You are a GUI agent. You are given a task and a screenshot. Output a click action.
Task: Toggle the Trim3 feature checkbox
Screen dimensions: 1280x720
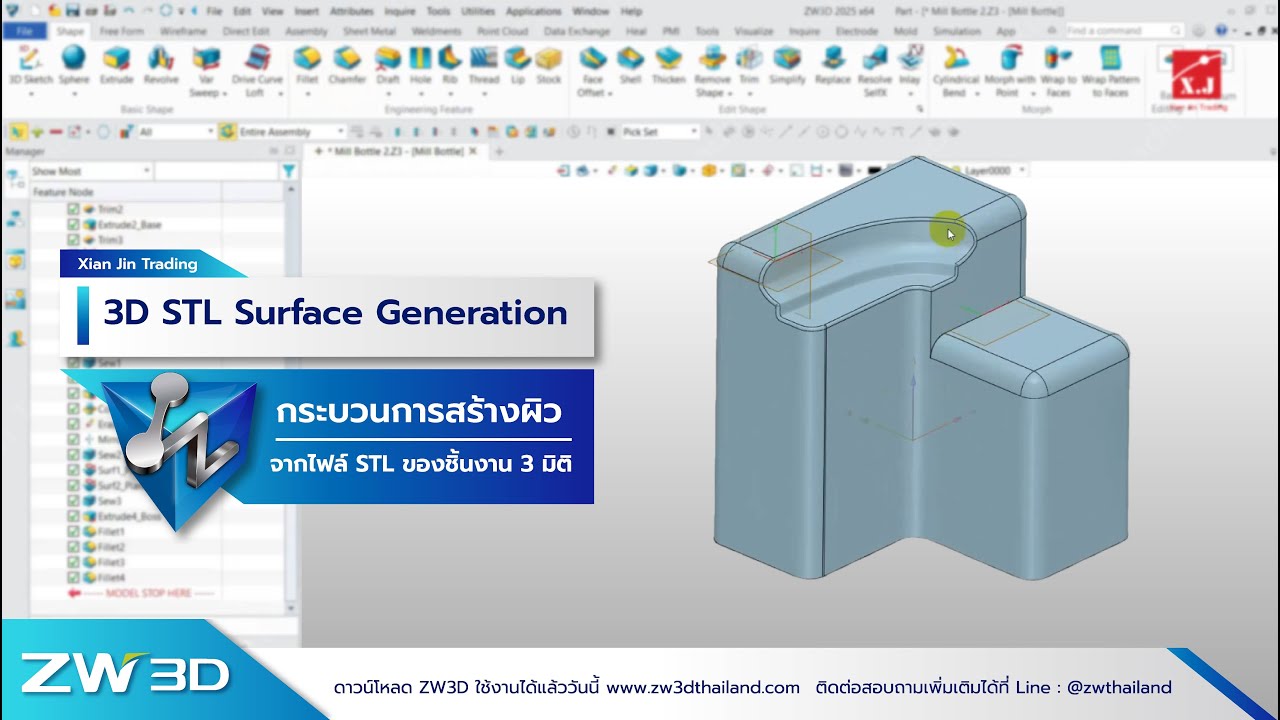73,240
